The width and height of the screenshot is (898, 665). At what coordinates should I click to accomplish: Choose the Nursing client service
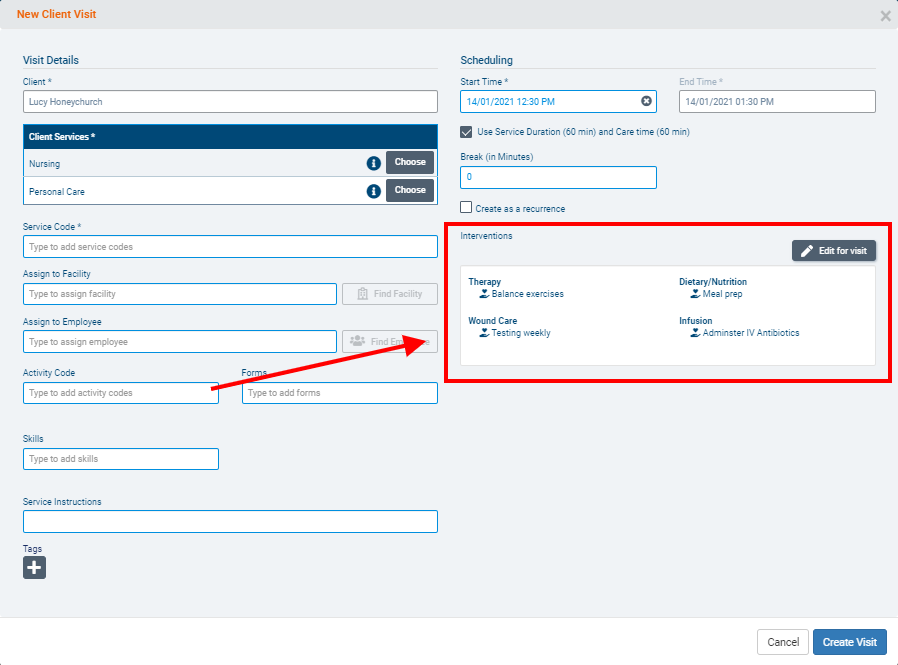410,162
